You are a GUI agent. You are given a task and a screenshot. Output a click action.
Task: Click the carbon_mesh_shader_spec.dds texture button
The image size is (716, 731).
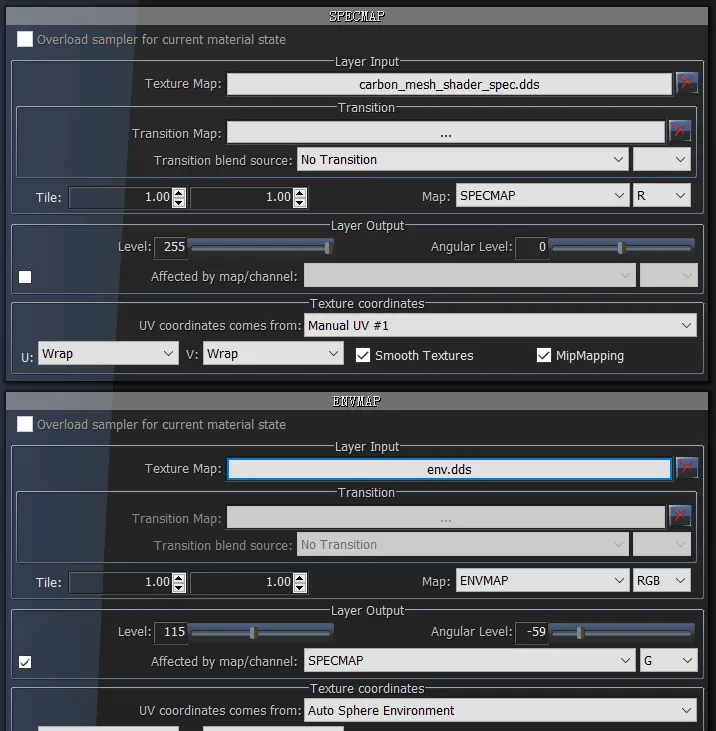(x=448, y=84)
